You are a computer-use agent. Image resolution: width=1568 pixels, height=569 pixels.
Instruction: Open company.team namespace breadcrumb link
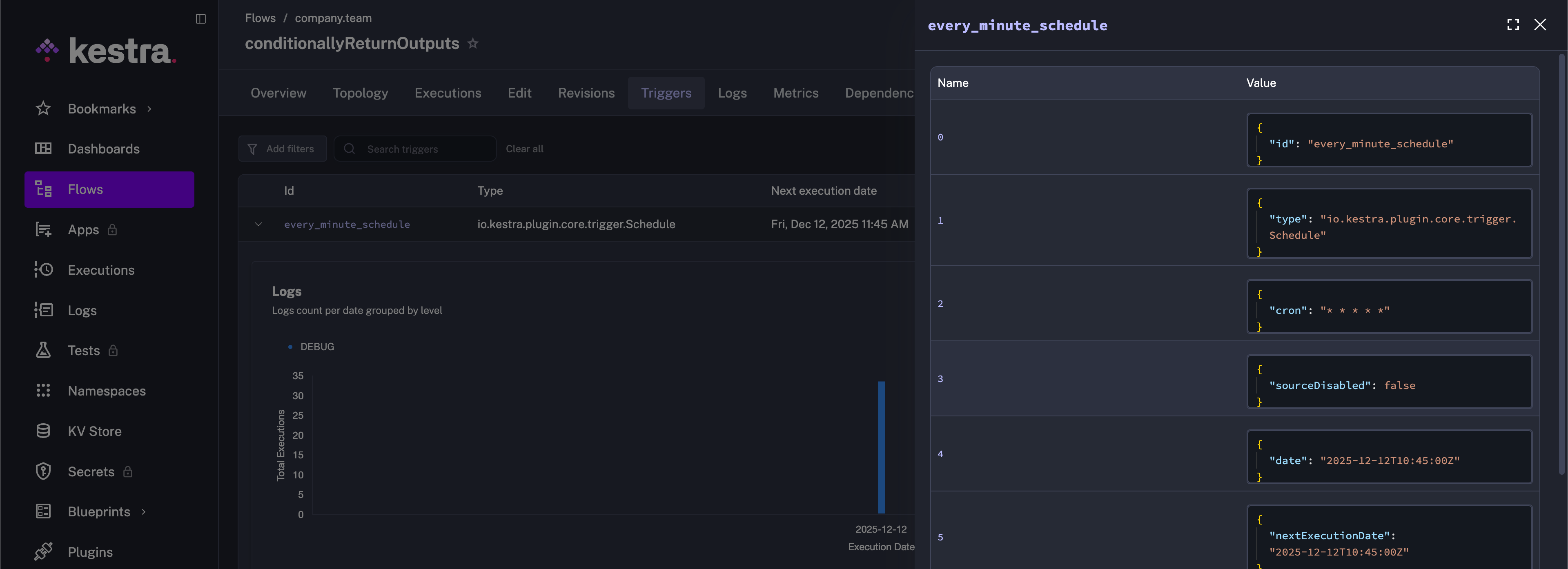tap(333, 18)
